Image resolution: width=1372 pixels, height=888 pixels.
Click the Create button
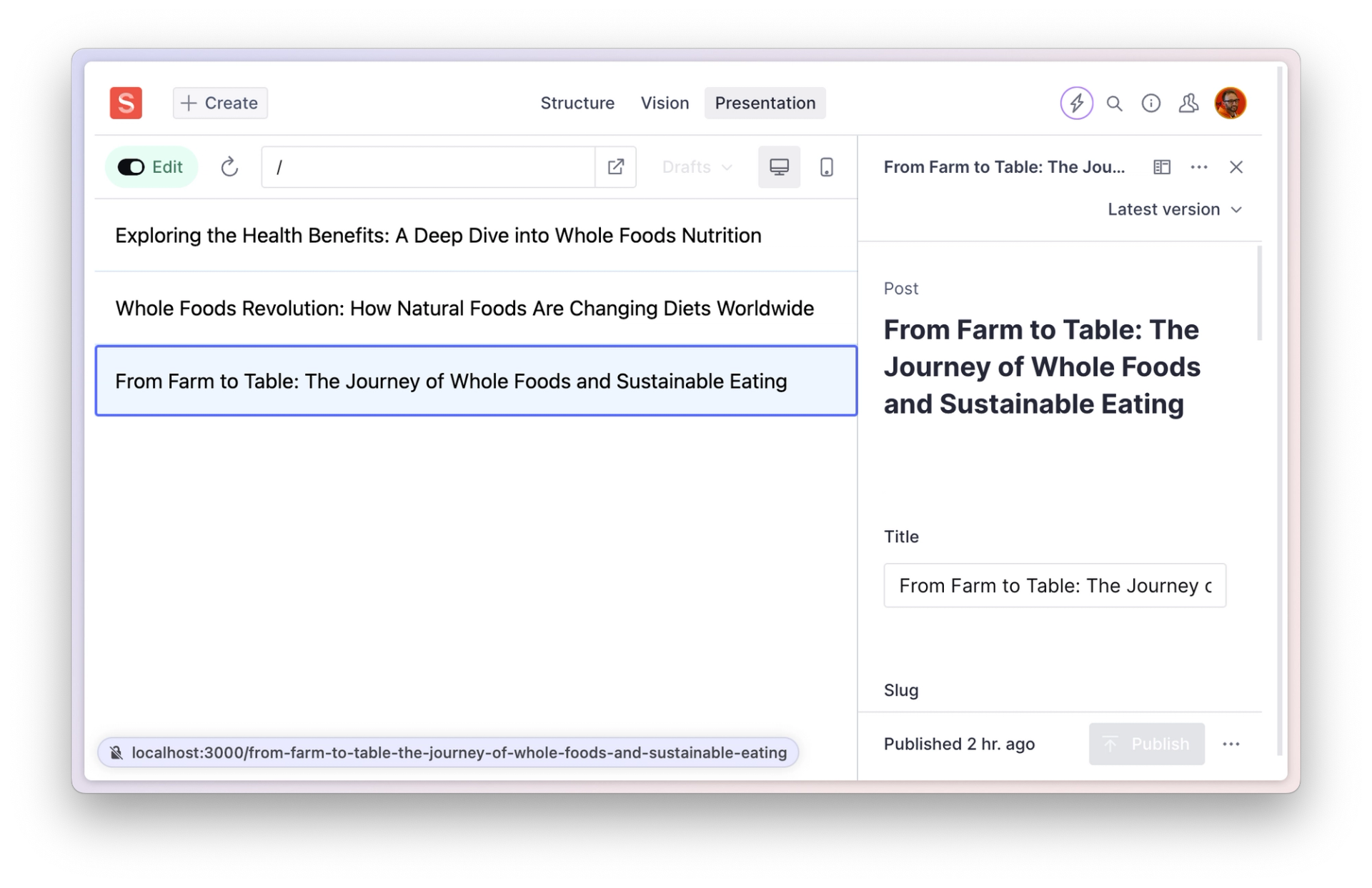(x=220, y=103)
